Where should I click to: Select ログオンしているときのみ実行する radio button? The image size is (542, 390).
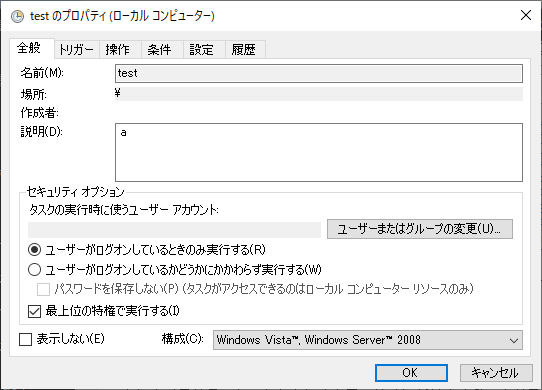pyautogui.click(x=35, y=250)
